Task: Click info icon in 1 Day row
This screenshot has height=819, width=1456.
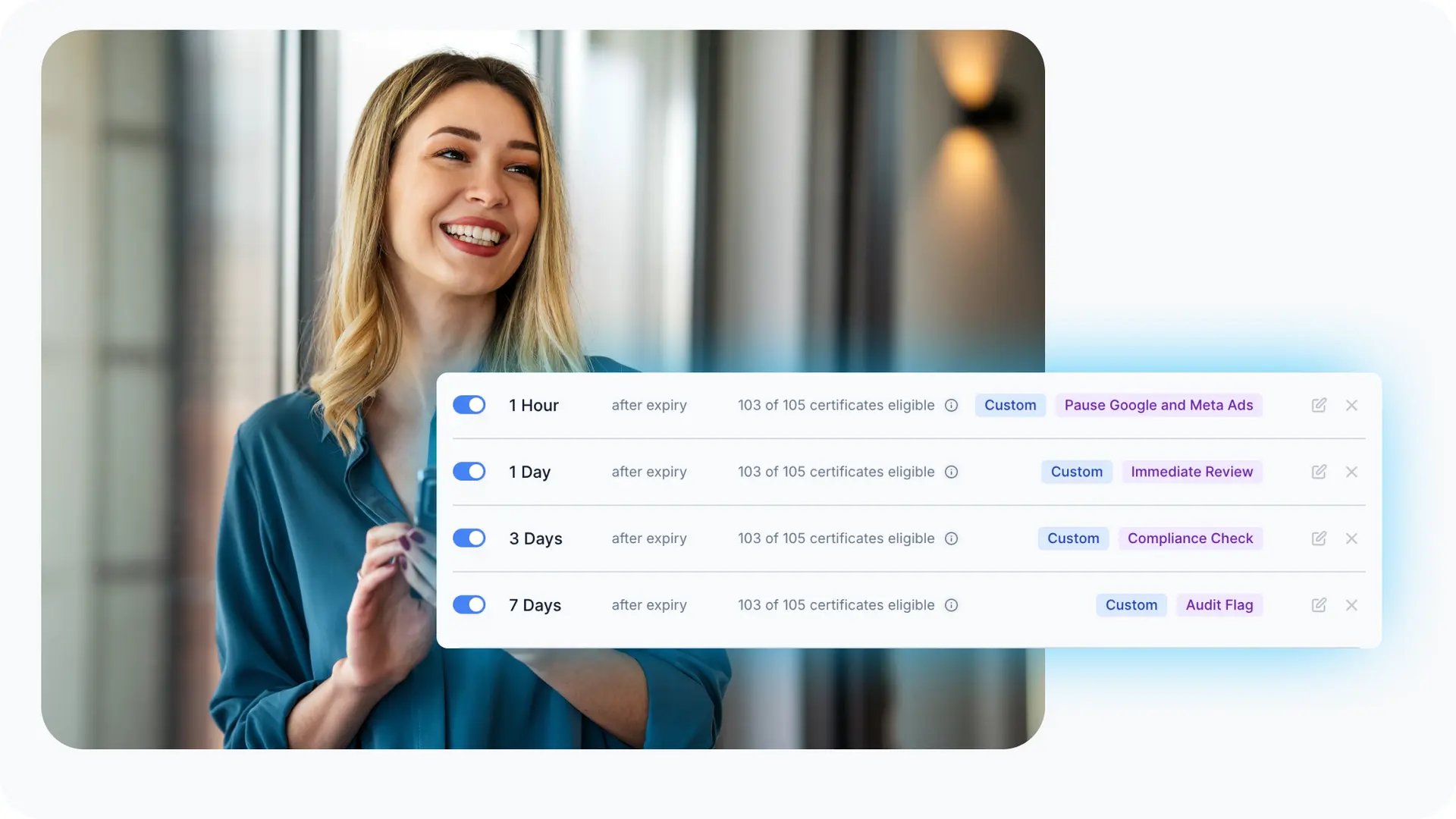Action: [951, 472]
